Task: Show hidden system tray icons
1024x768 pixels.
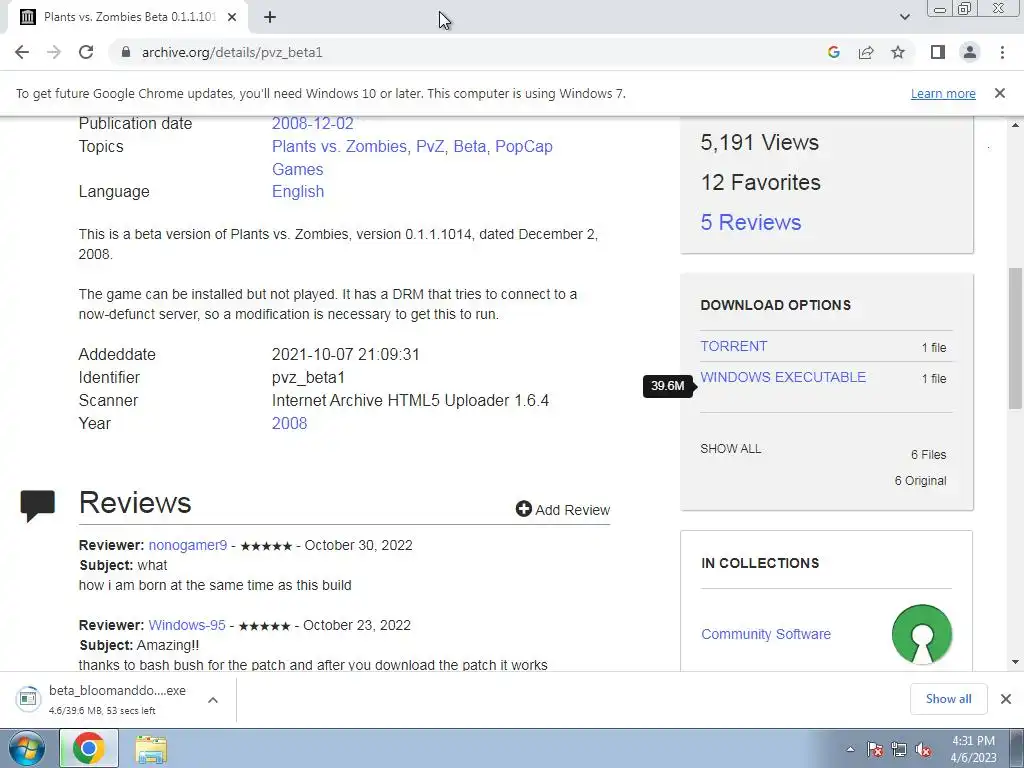Action: coord(850,749)
